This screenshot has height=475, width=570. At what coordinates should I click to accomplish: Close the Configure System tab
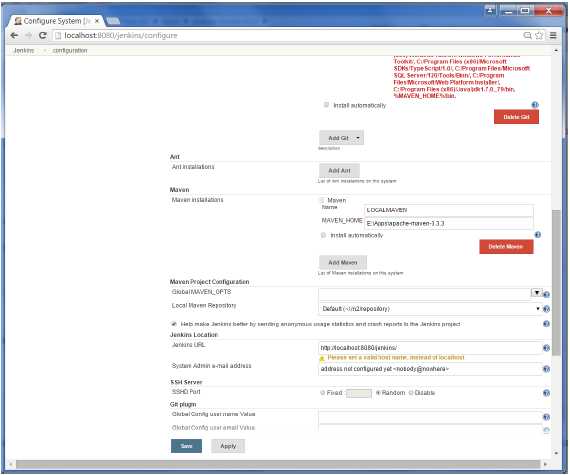coord(97,21)
